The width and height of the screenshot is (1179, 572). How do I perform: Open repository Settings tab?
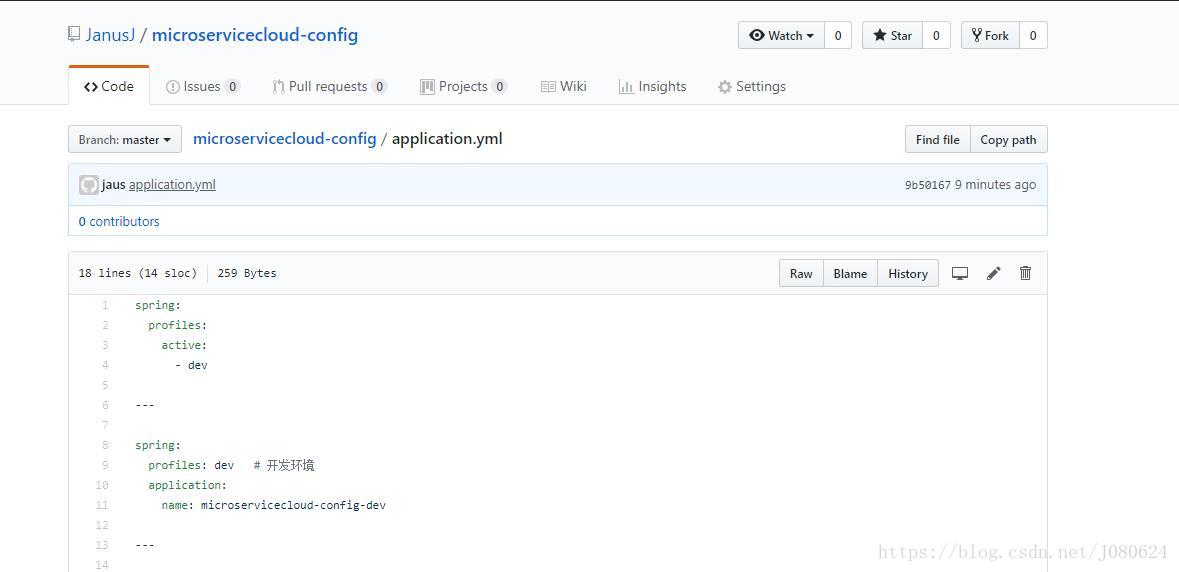tap(752, 86)
